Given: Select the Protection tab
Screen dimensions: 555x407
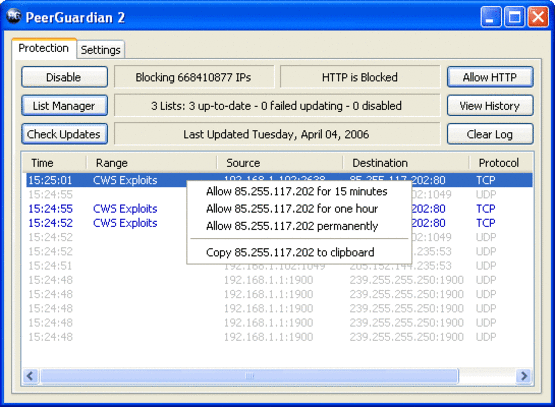Looking at the screenshot, I should (x=44, y=48).
